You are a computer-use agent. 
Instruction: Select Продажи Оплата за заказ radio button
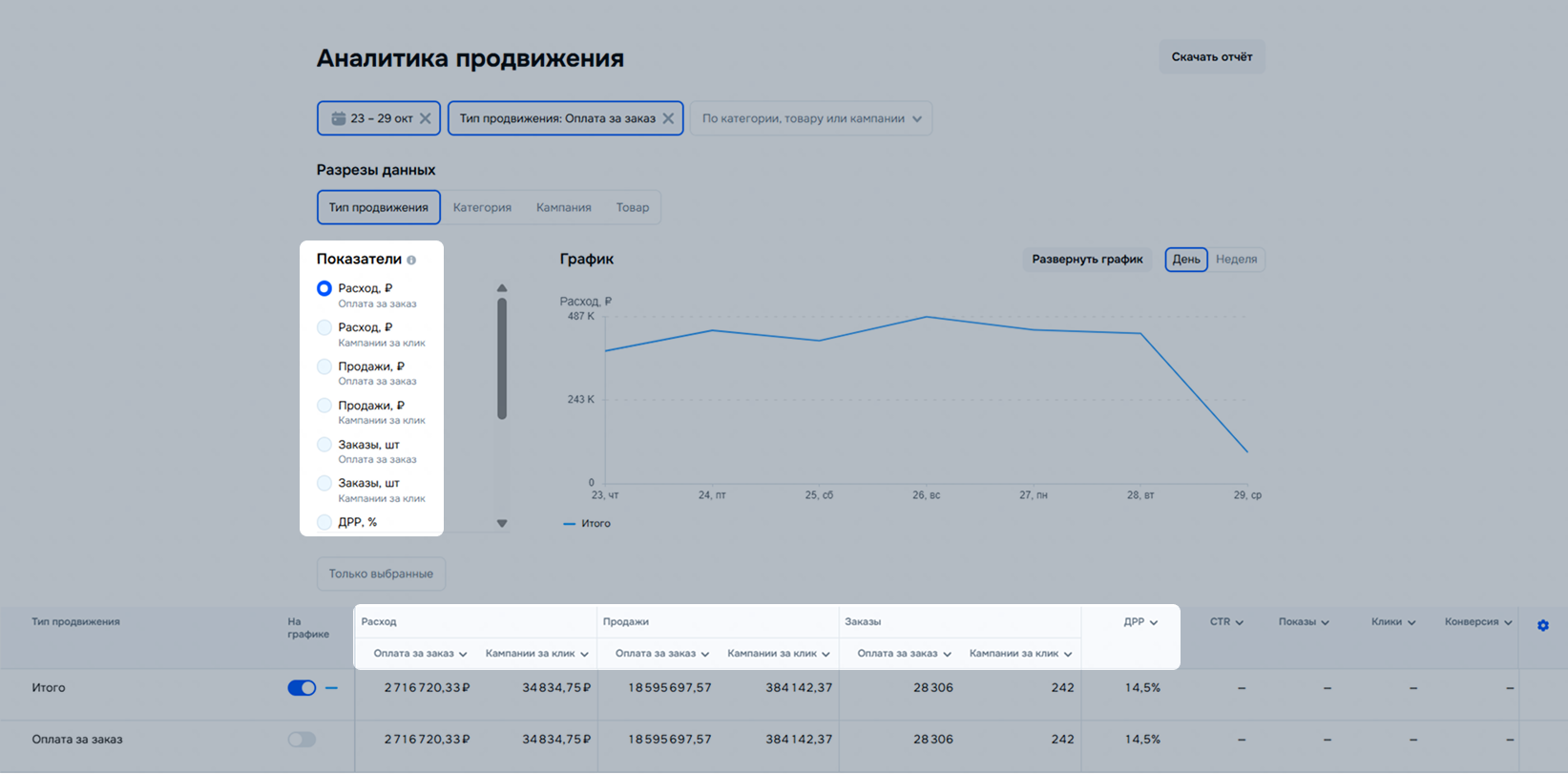(324, 366)
